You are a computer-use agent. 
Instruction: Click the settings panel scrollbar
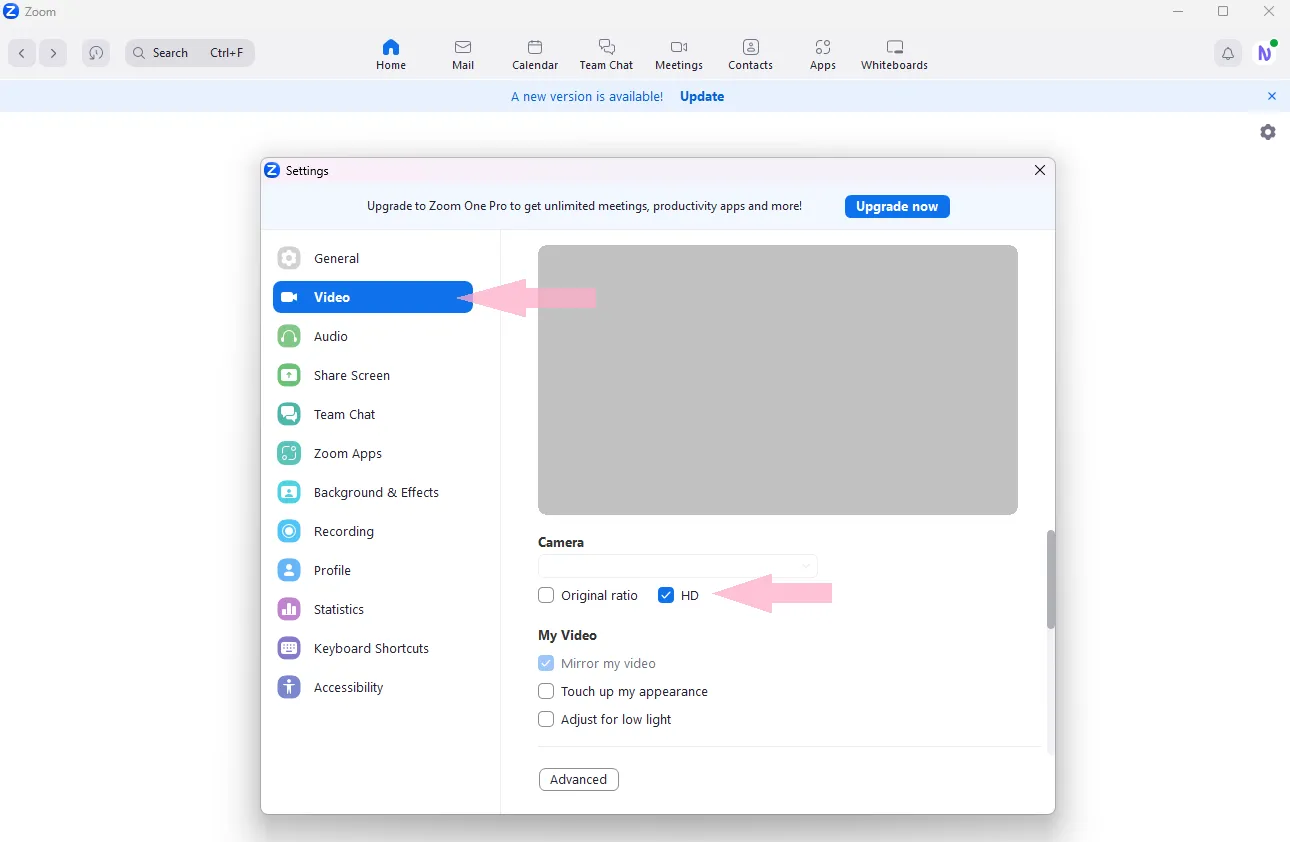(x=1050, y=580)
